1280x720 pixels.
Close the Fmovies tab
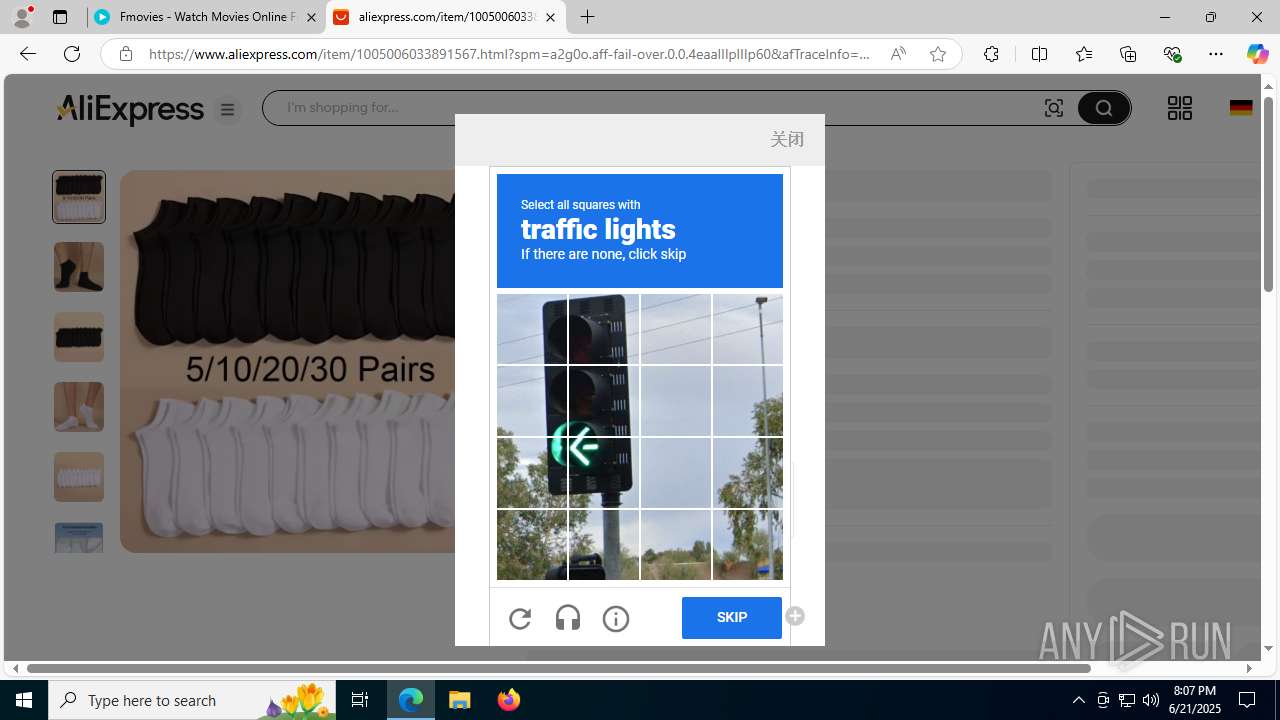click(311, 17)
